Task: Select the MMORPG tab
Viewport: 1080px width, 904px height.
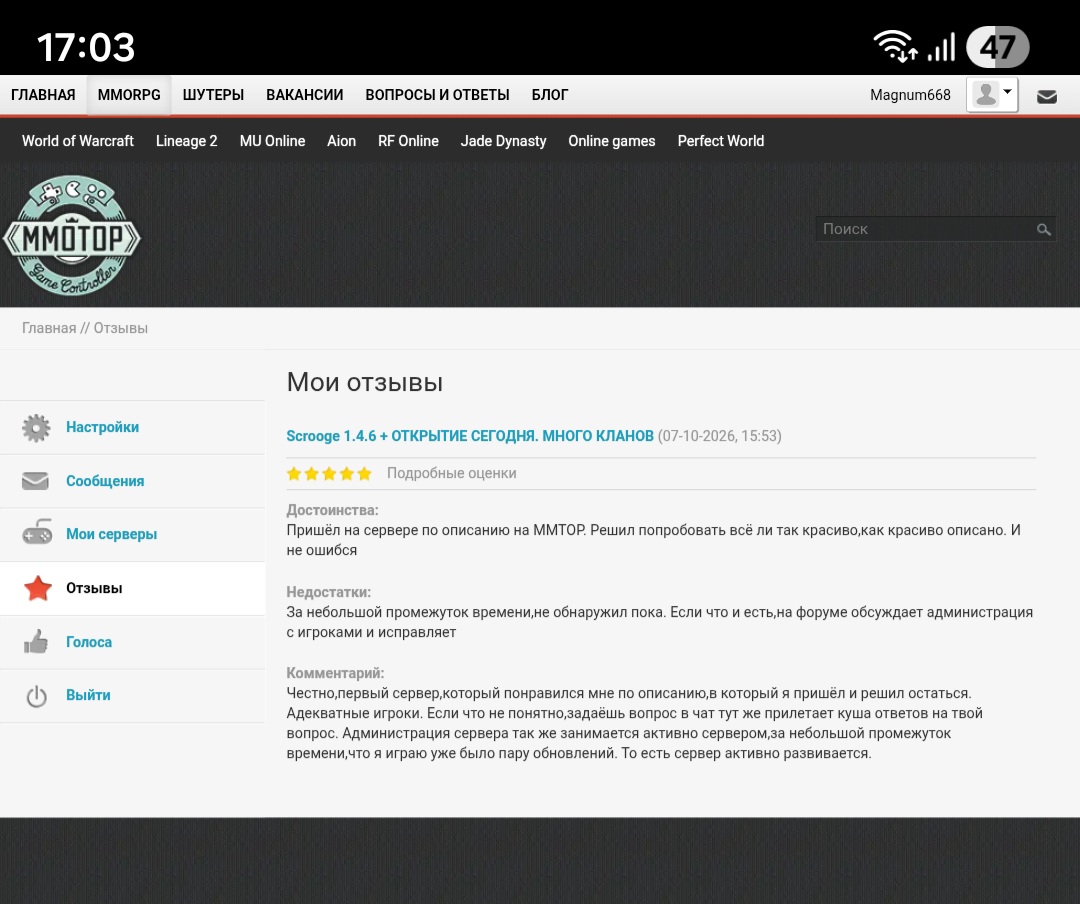Action: [x=129, y=95]
